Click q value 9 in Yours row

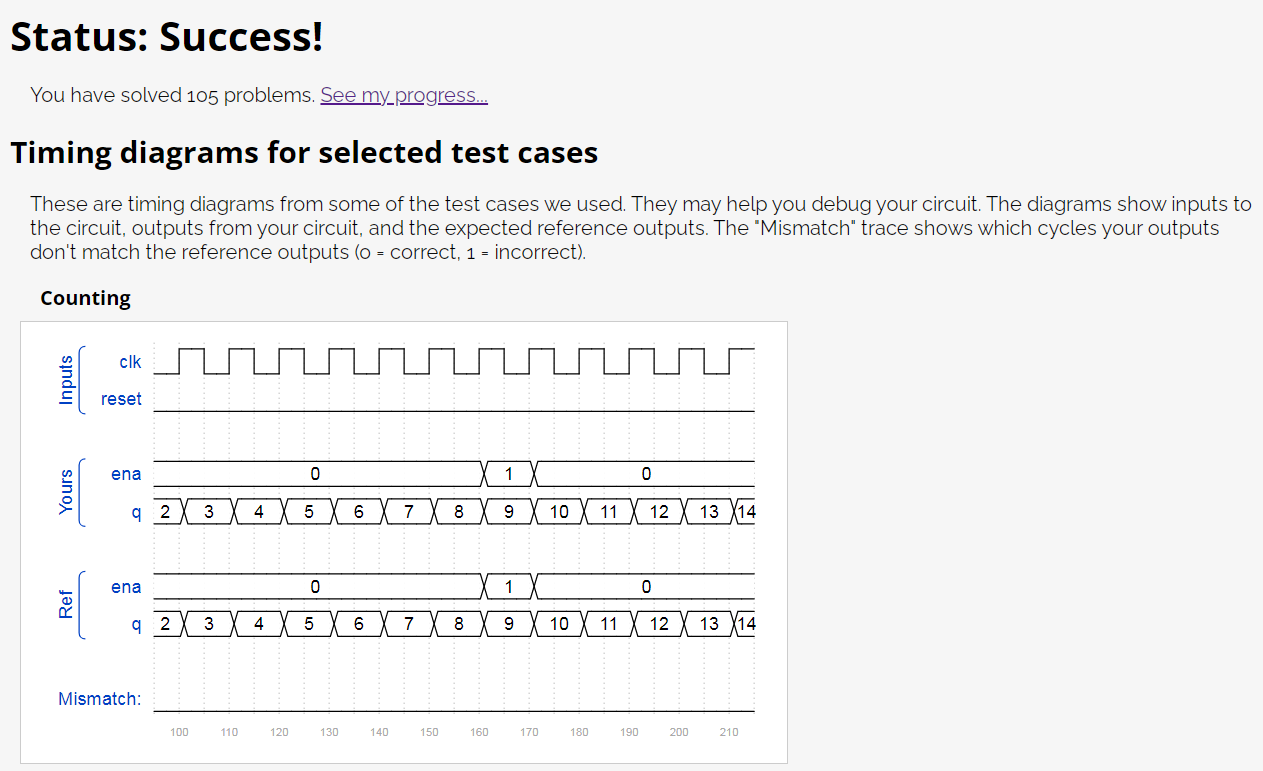(x=509, y=512)
